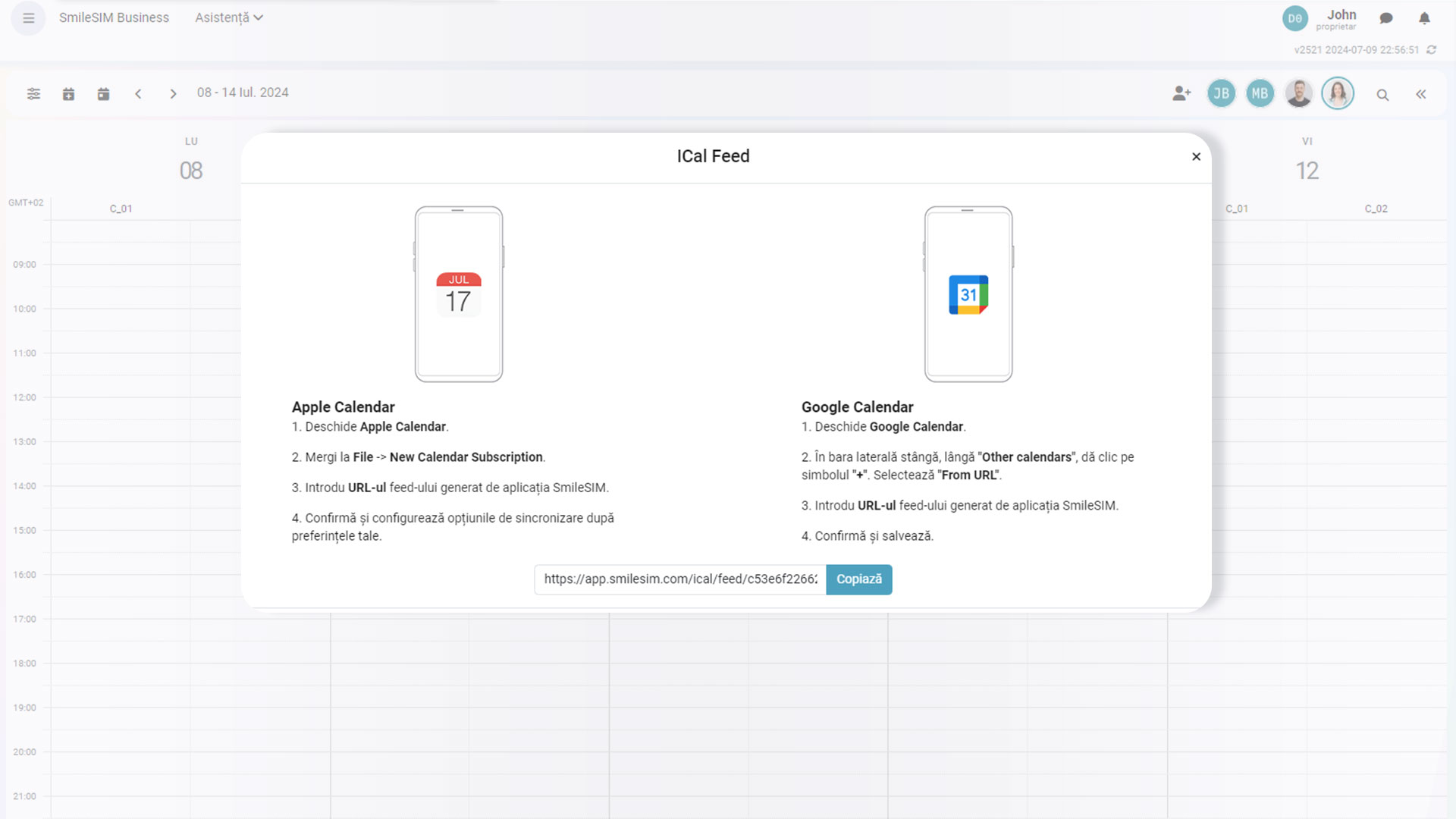Click the iCal feed URL field
This screenshot has height=819, width=1456.
point(679,579)
